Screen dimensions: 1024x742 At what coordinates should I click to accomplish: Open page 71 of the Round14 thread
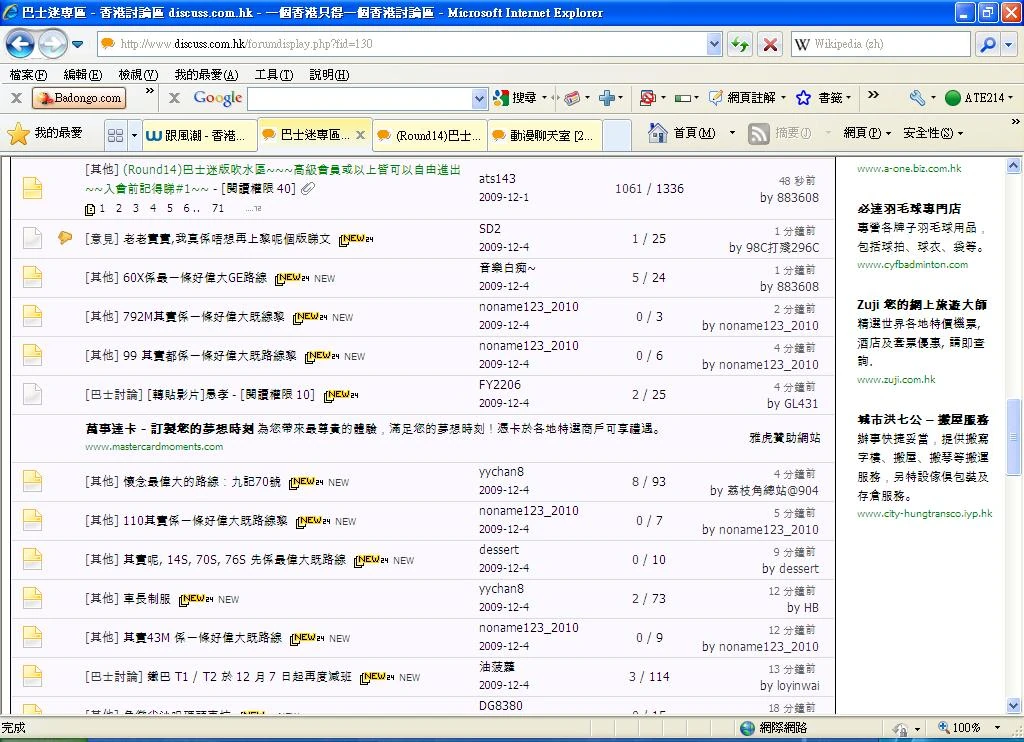218,208
